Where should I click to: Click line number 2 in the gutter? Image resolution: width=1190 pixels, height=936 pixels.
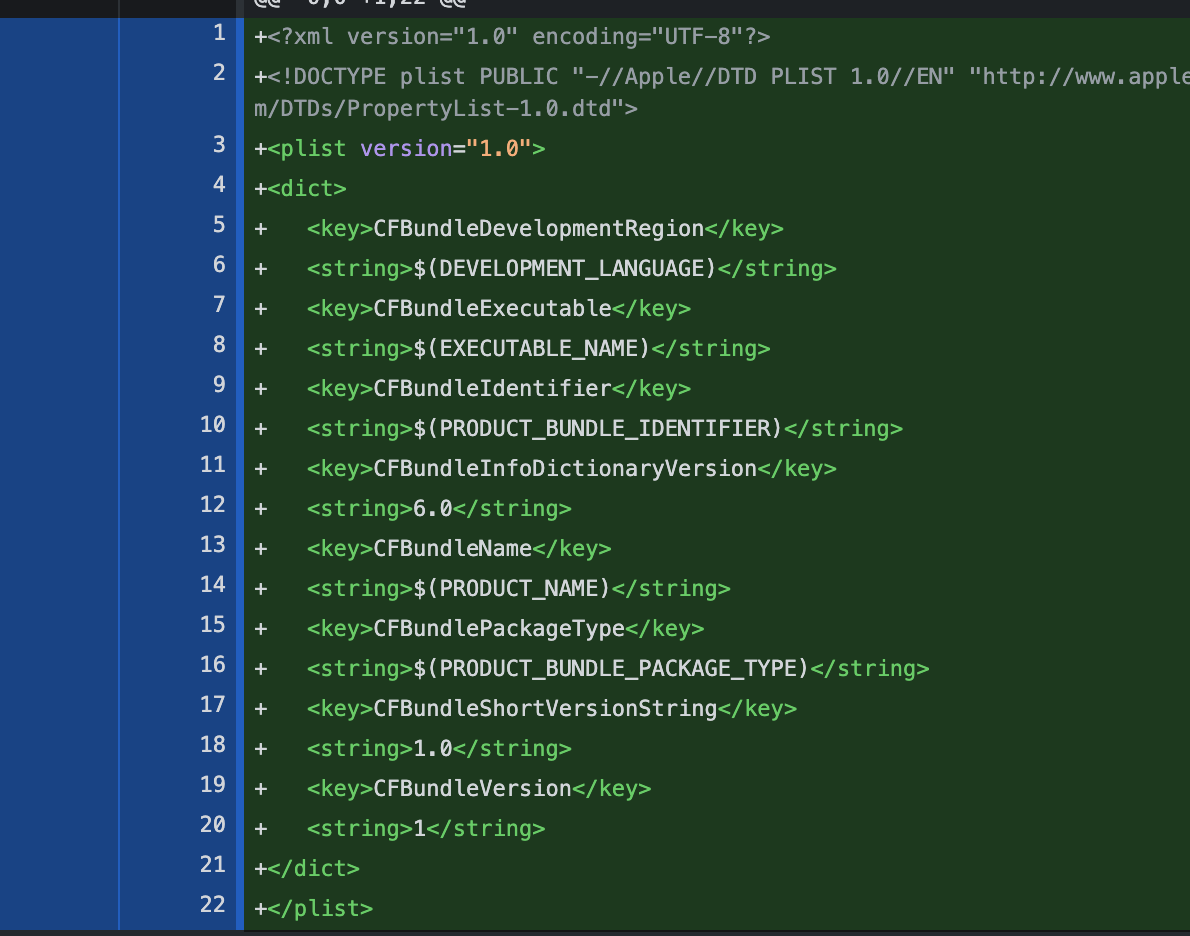coord(219,73)
